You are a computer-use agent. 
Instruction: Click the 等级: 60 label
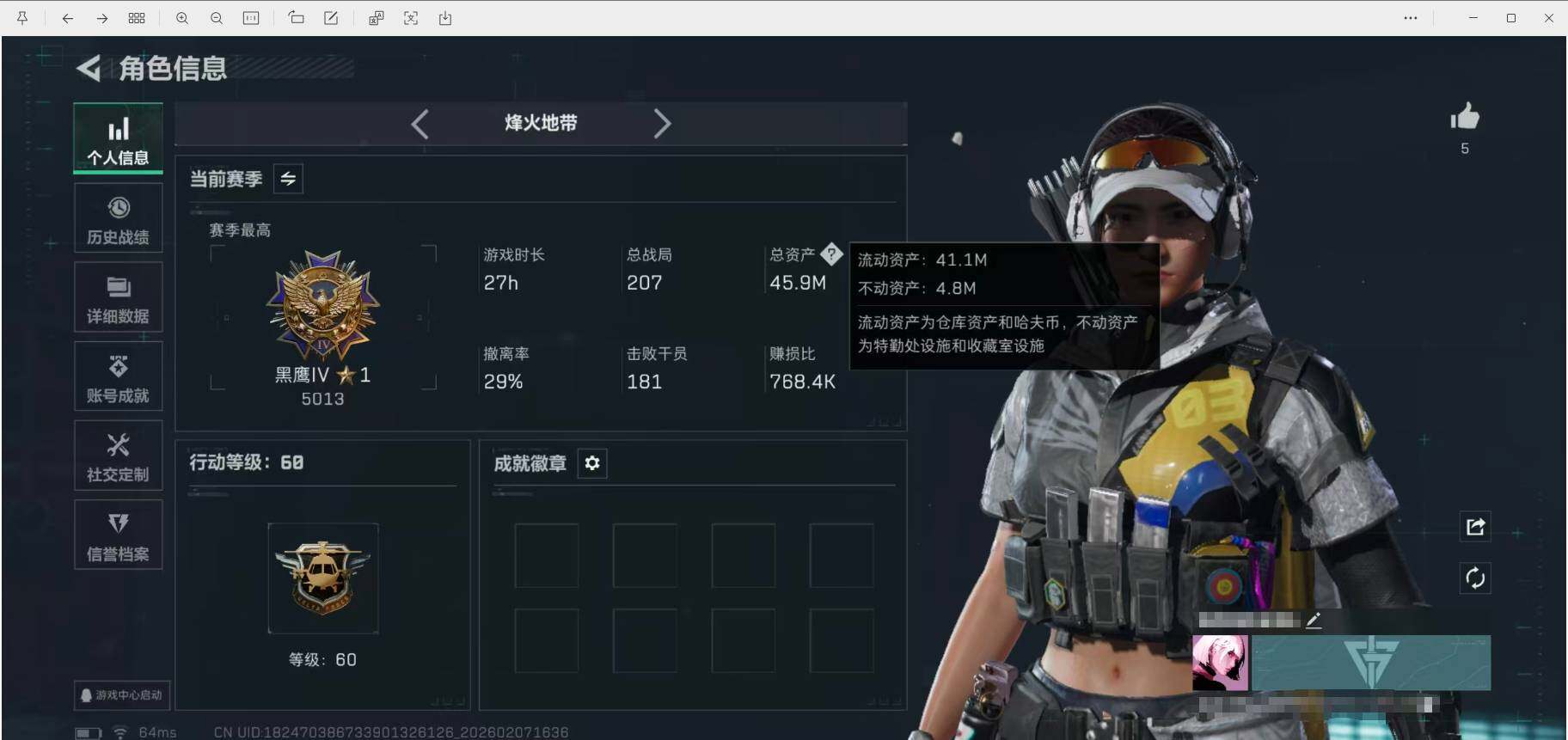click(322, 659)
